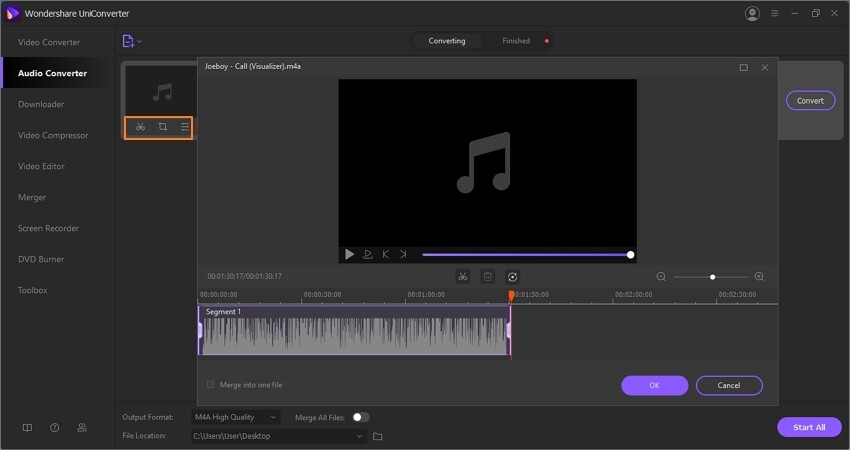Screen dimensions: 850x450
Task: Open the File Location path dropdown
Action: point(279,436)
